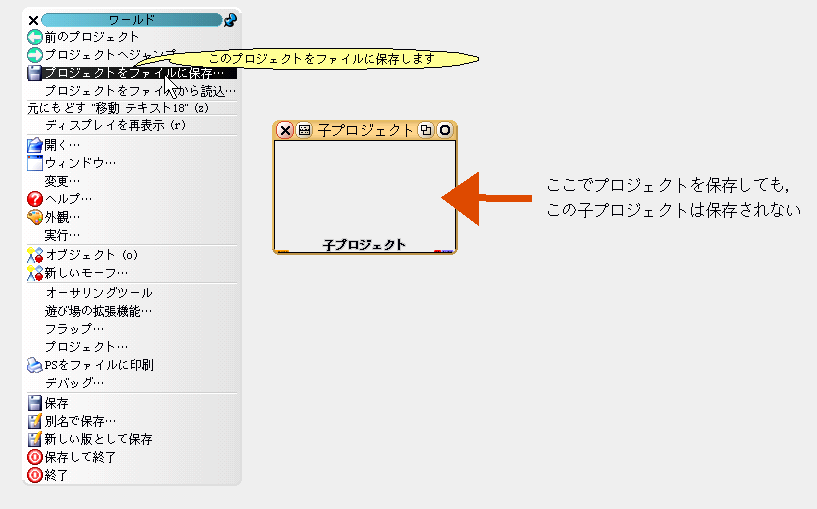This screenshot has width=817, height=509.
Task: Click the printer icon for PSをファイルに印刷
Action: tap(35, 365)
